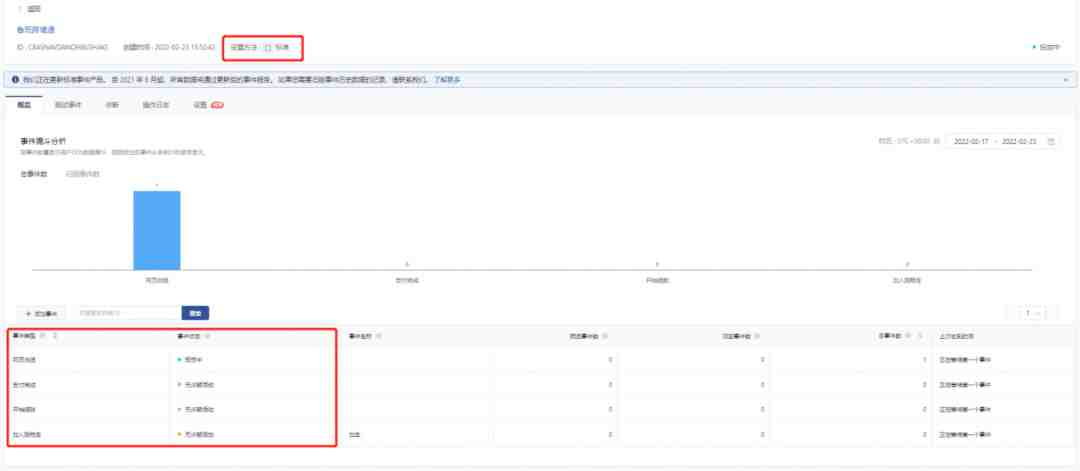Viewport: 1080px width, 471px height.
Task: Click the device icon inside the top red box
Action: pyautogui.click(x=268, y=48)
